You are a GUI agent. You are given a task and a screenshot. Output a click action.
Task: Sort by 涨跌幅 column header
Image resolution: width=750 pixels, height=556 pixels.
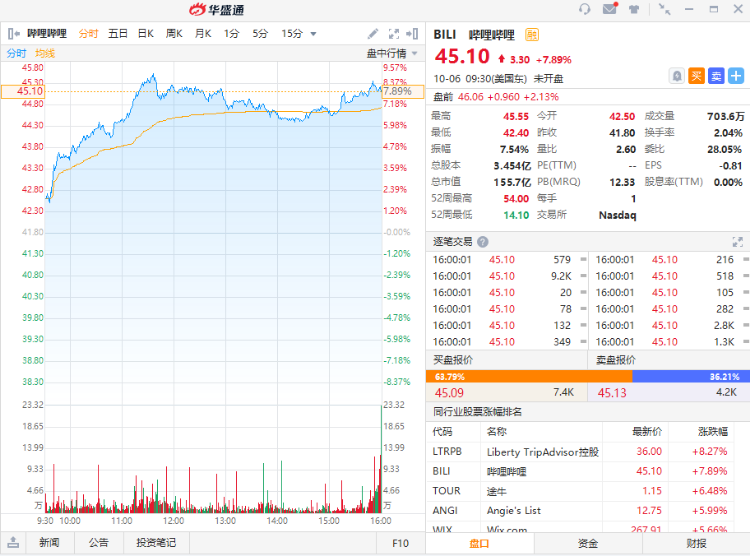click(713, 432)
